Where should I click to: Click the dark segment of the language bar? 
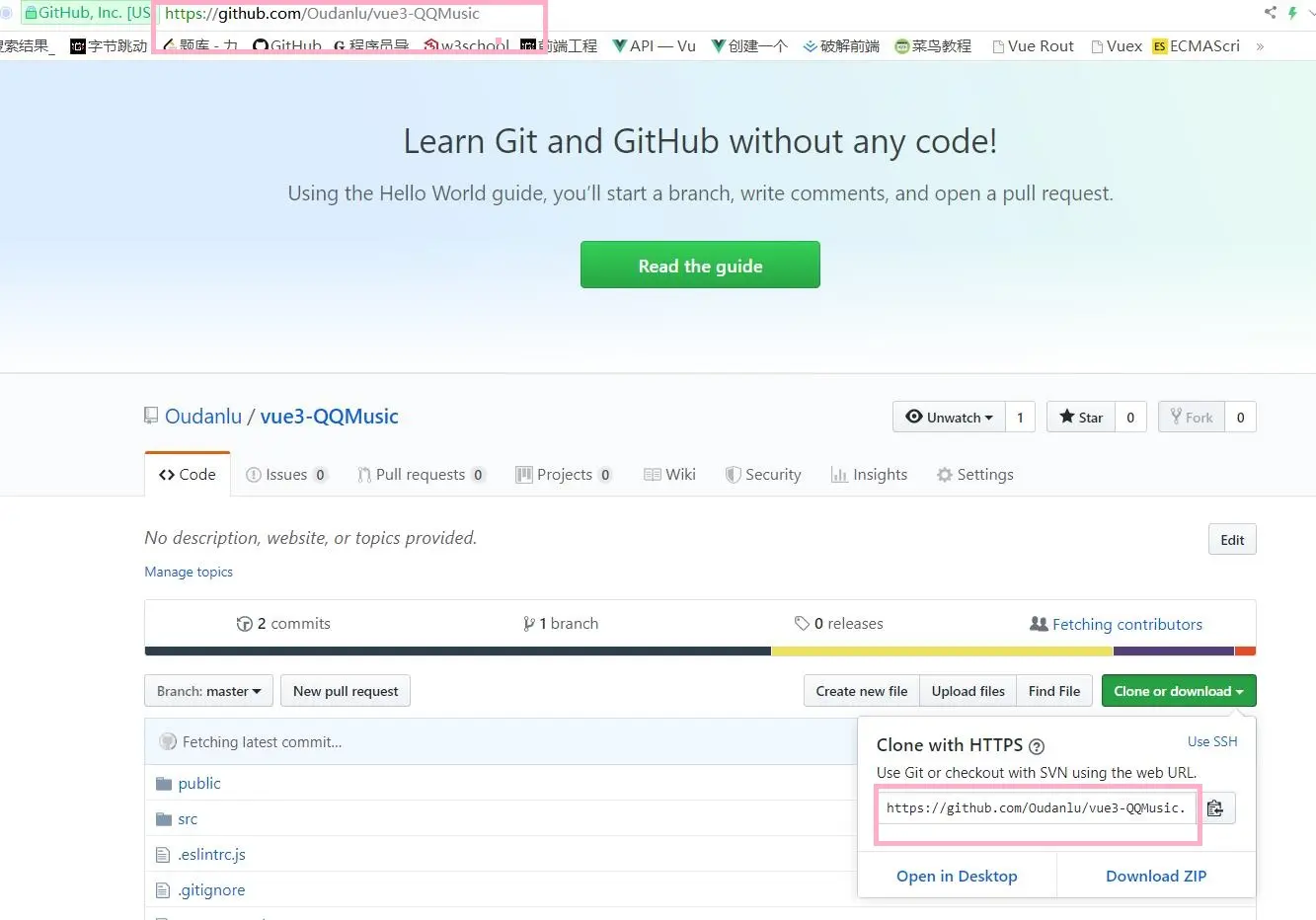click(458, 652)
